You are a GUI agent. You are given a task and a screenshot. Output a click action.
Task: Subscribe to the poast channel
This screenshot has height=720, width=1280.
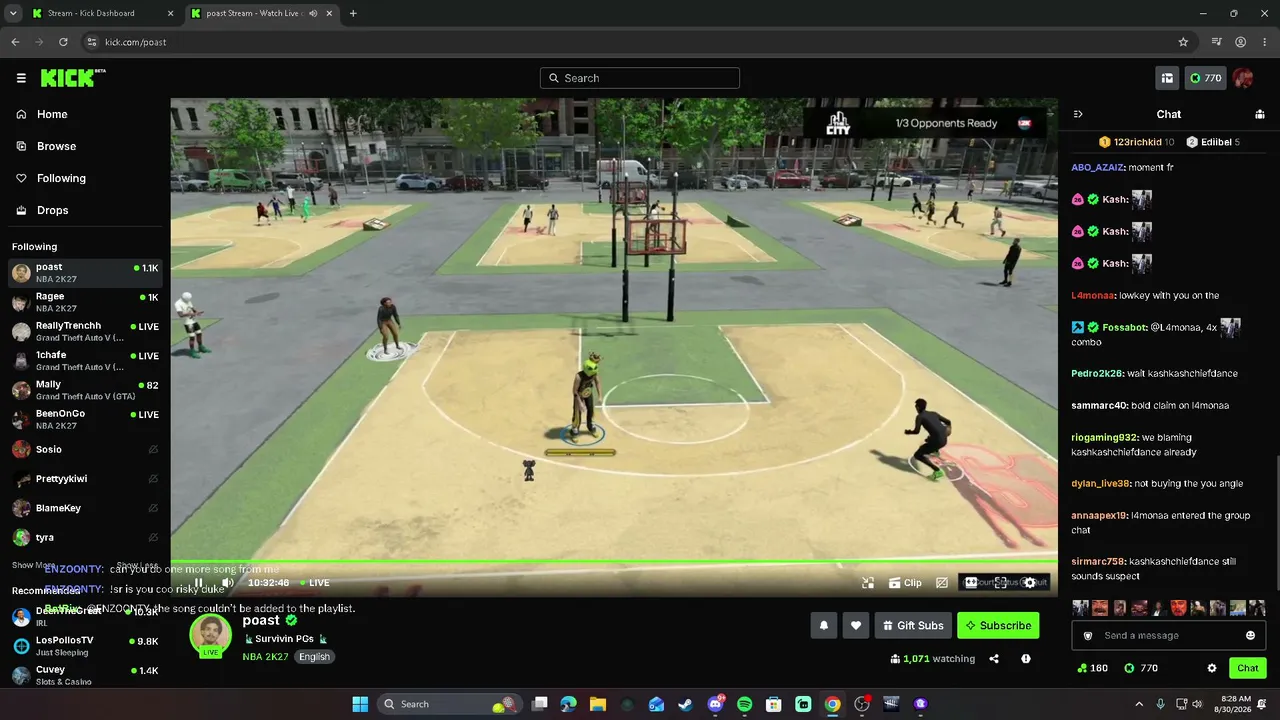pos(998,626)
